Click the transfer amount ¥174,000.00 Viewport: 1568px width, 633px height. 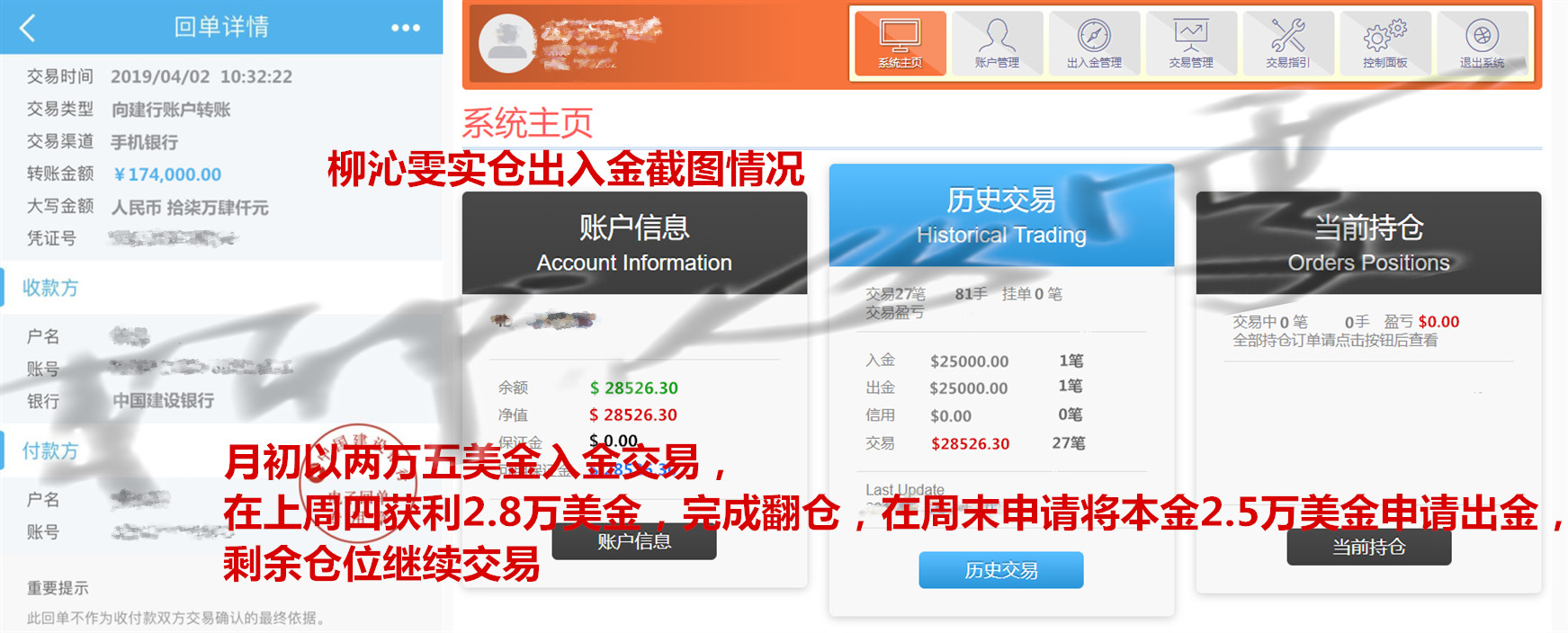(x=167, y=174)
